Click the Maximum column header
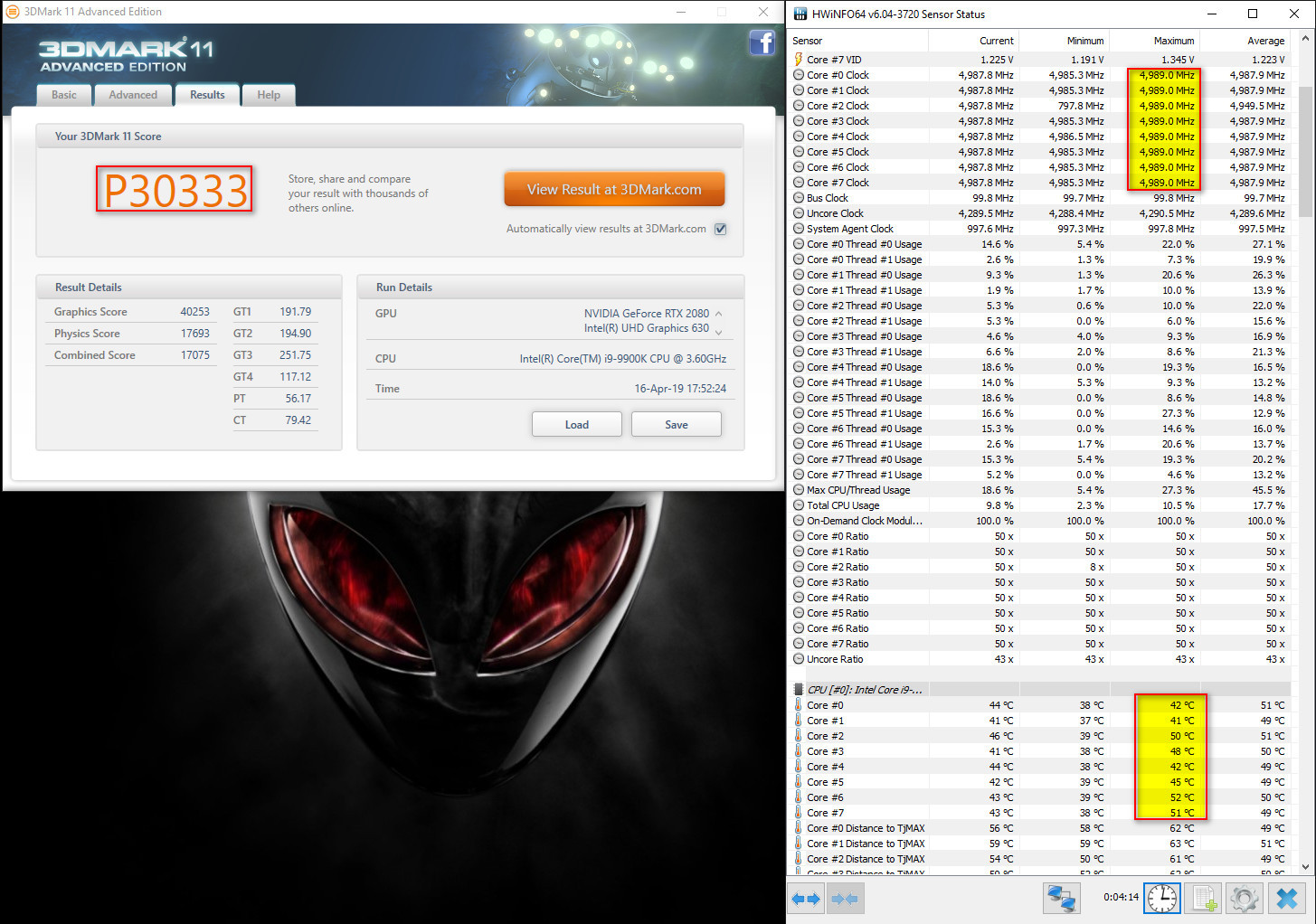1316x924 pixels. [x=1154, y=41]
